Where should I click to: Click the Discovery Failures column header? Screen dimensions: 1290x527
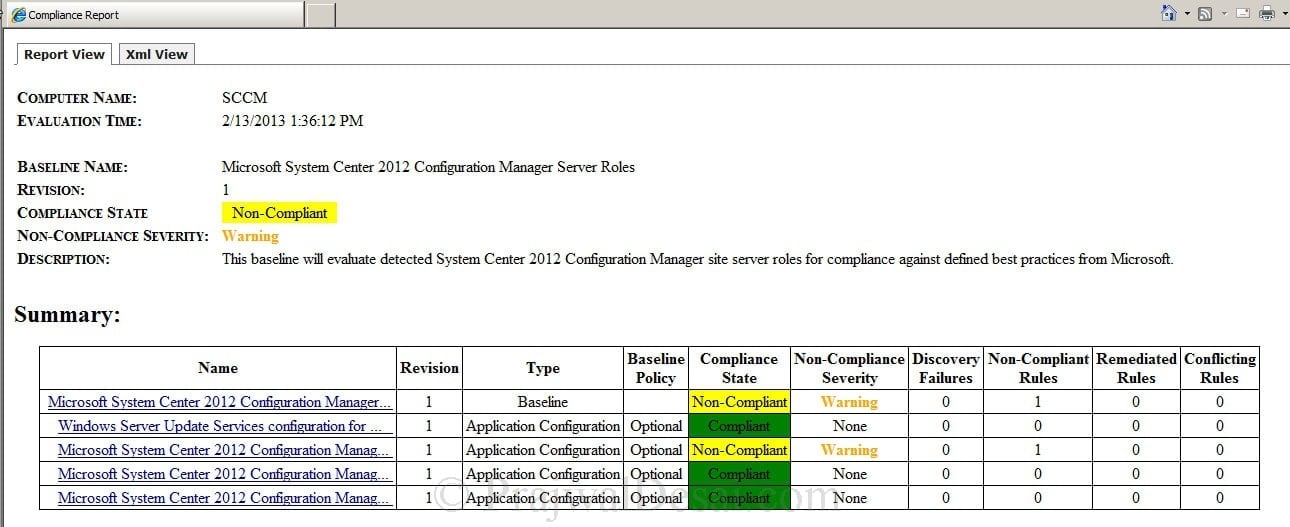point(946,368)
